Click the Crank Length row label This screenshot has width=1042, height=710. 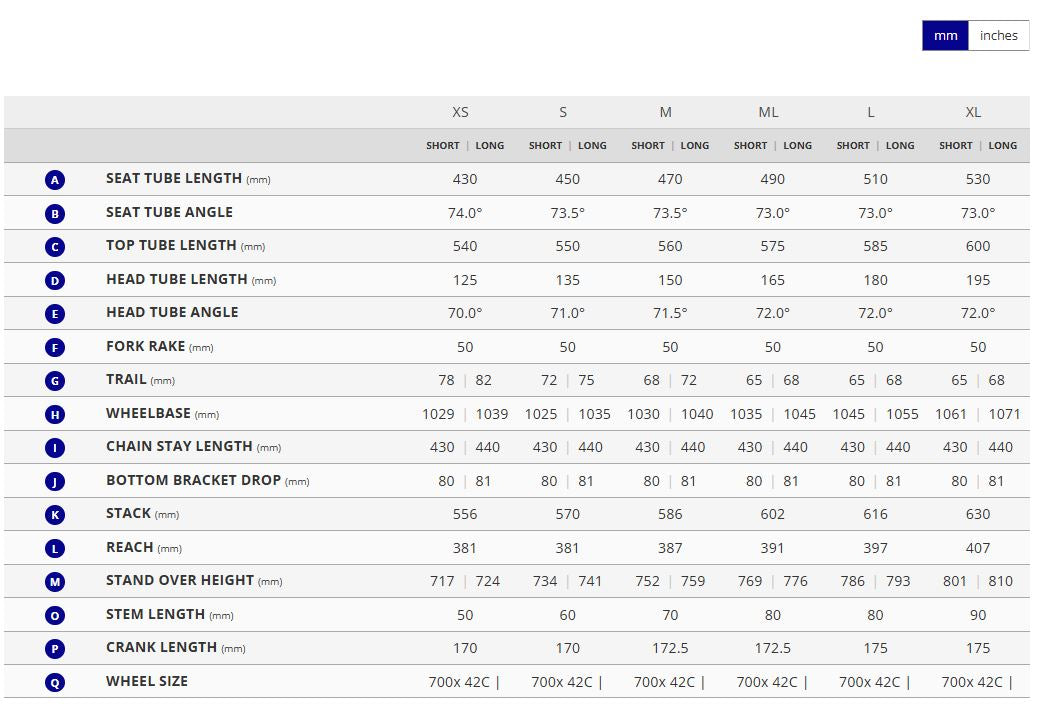tap(161, 647)
